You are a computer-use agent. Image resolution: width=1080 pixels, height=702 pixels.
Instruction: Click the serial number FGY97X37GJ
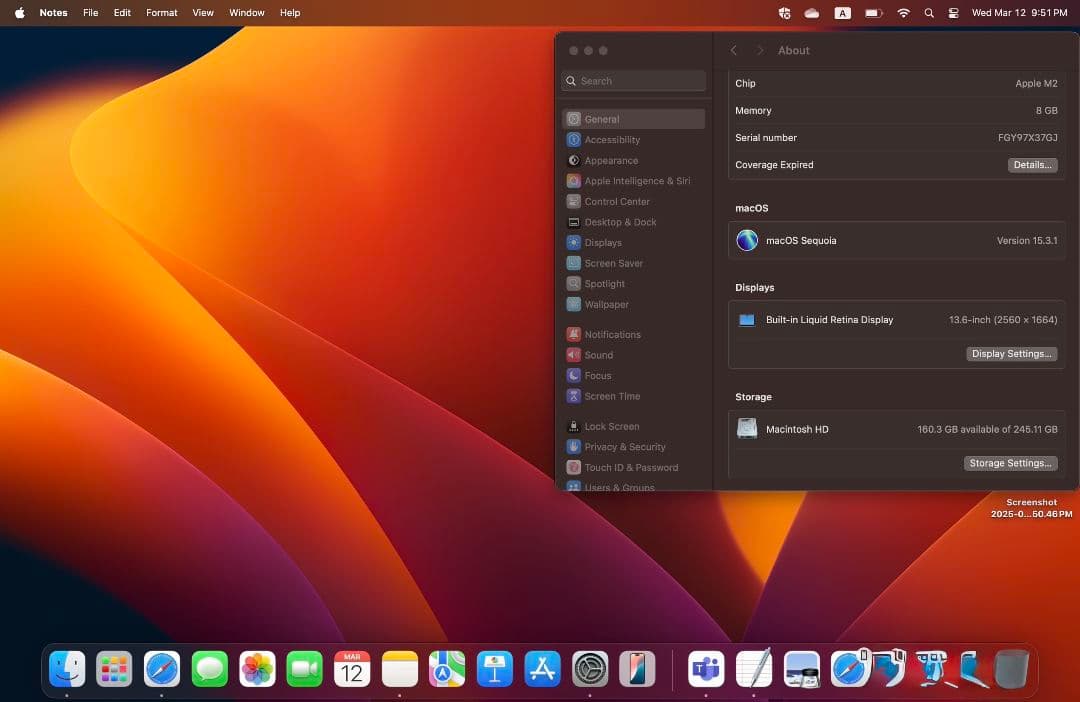[1027, 138]
